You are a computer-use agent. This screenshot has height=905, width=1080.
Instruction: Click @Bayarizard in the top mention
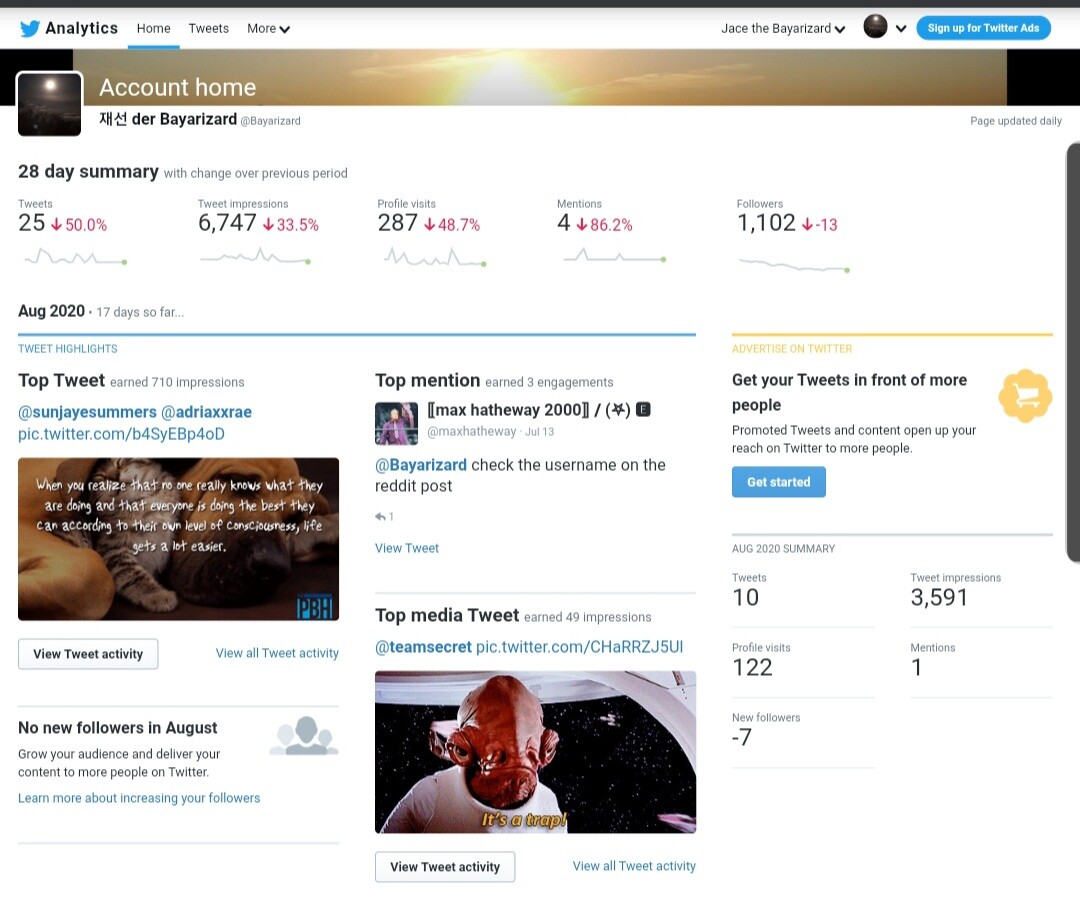pyautogui.click(x=421, y=465)
